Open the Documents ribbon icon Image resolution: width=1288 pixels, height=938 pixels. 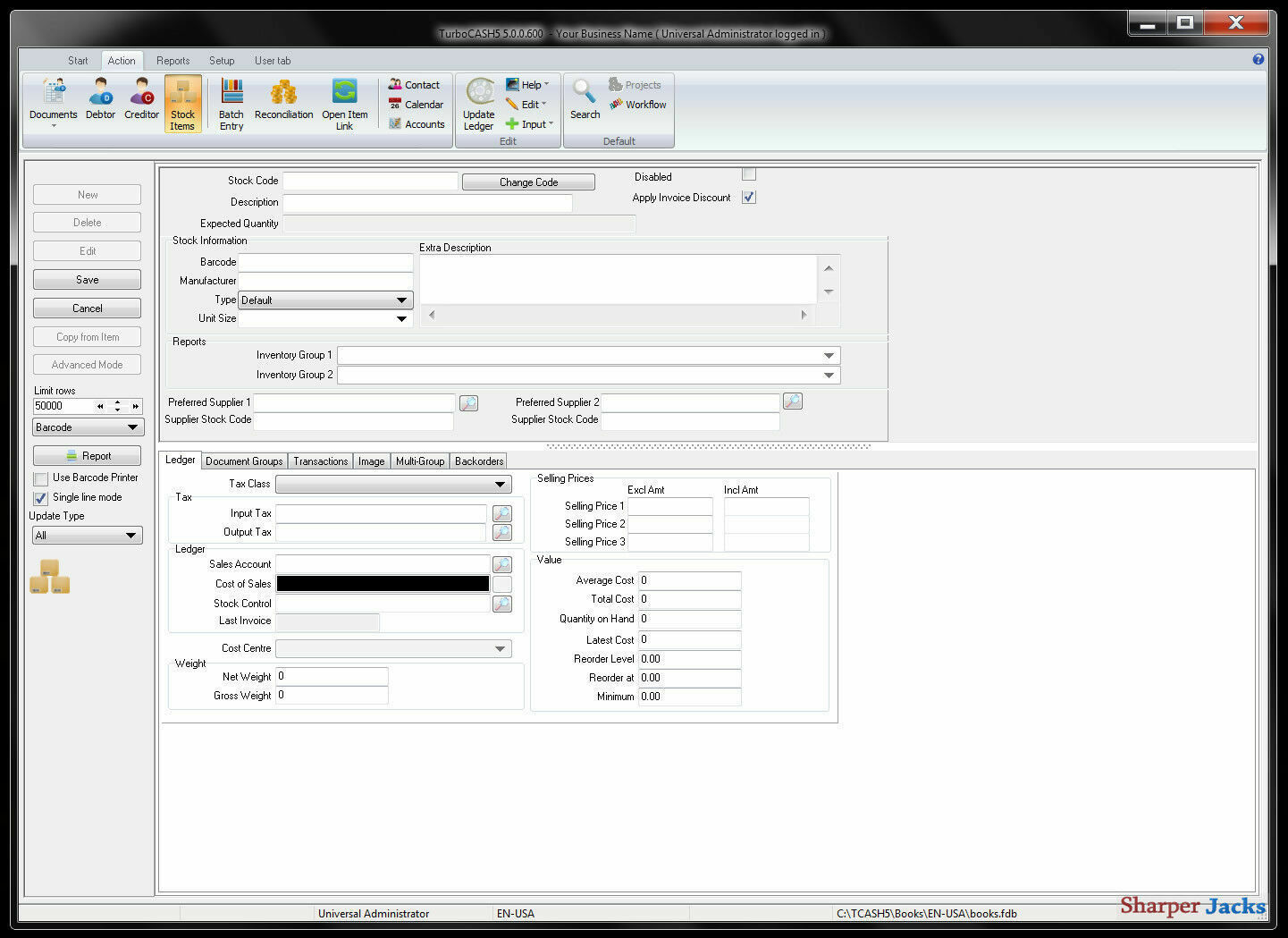[53, 103]
